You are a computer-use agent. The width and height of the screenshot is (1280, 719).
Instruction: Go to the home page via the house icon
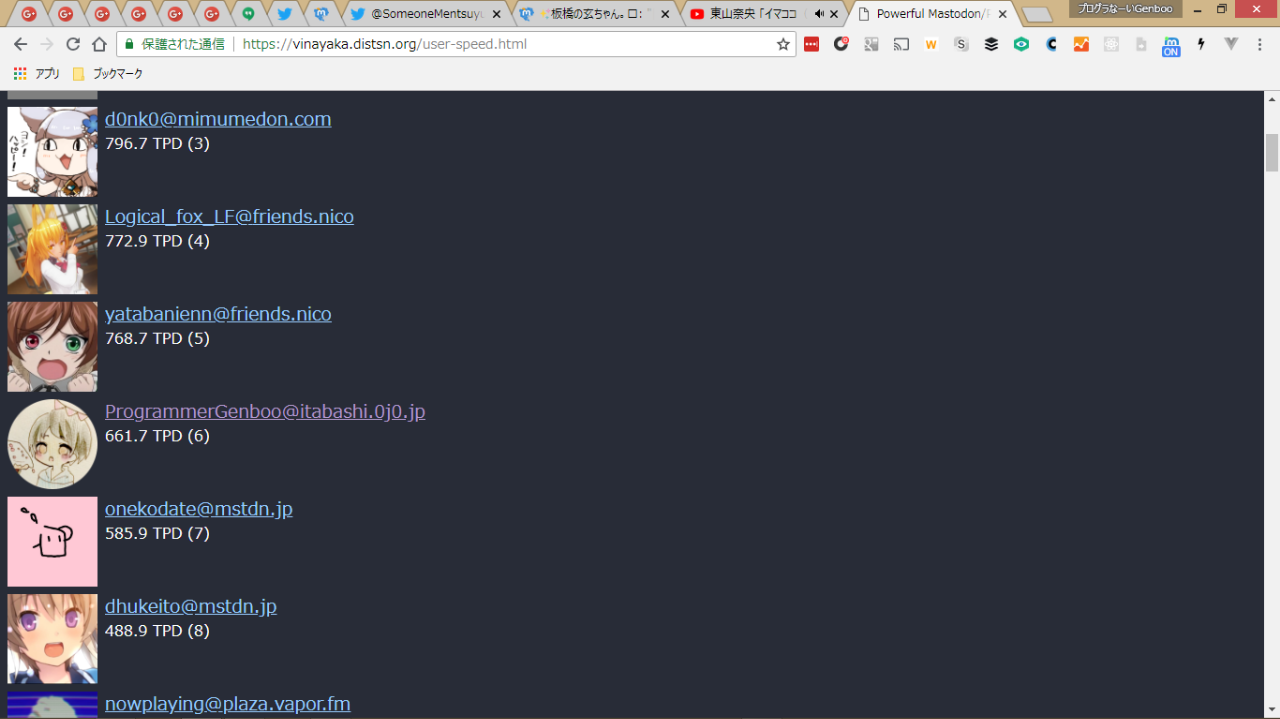click(99, 44)
